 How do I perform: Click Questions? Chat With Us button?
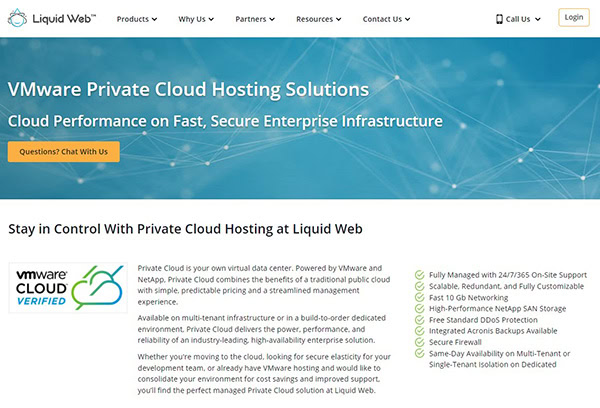coord(64,151)
